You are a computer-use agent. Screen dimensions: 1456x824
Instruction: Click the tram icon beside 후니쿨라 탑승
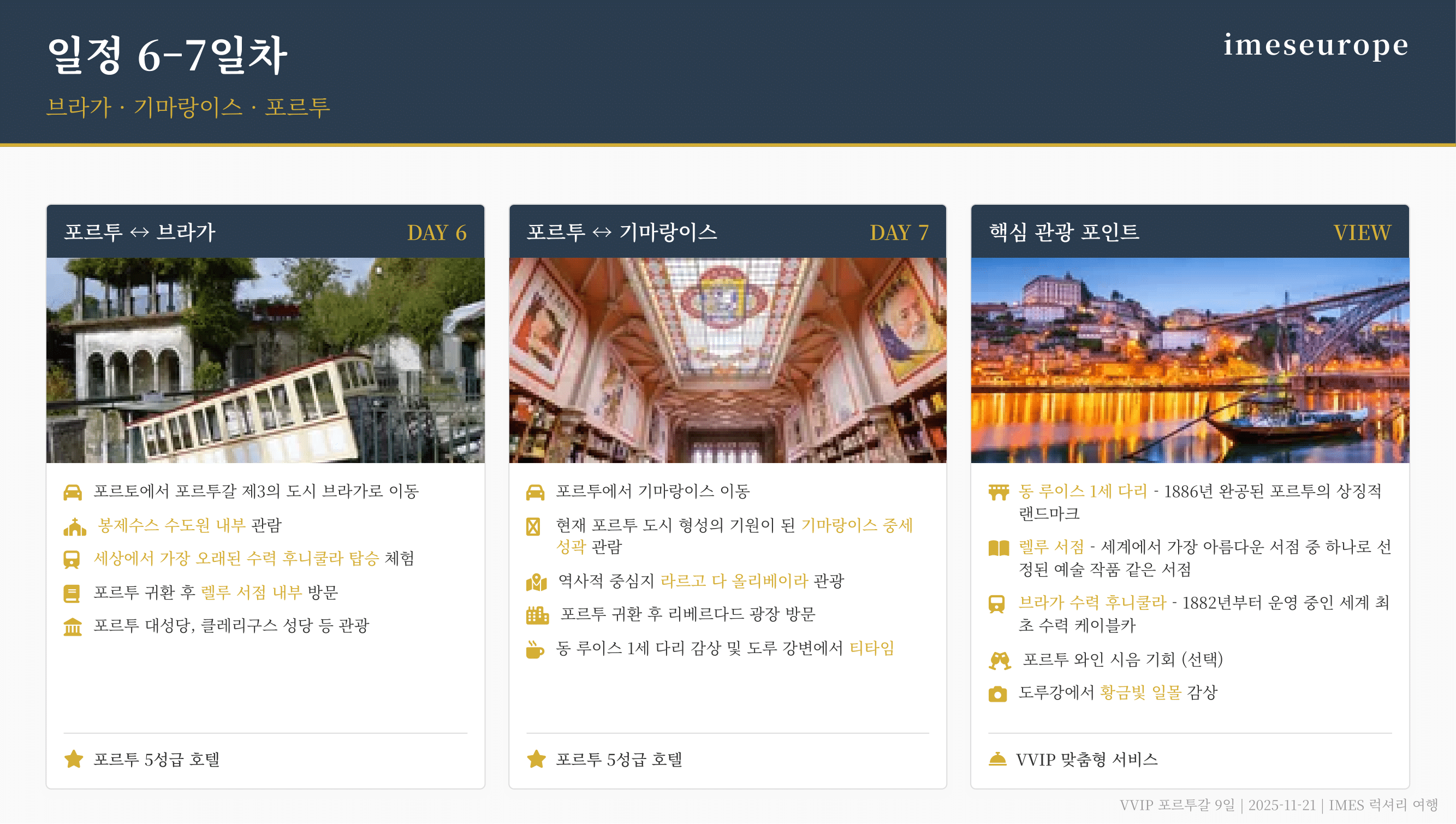72,559
